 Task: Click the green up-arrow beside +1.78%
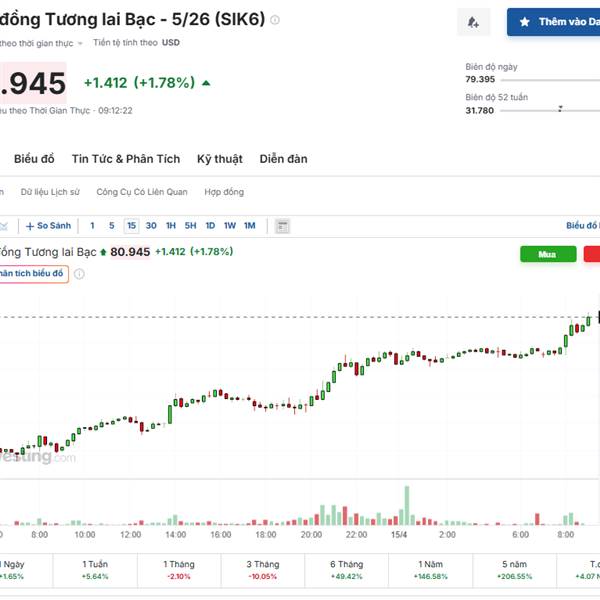tap(206, 83)
